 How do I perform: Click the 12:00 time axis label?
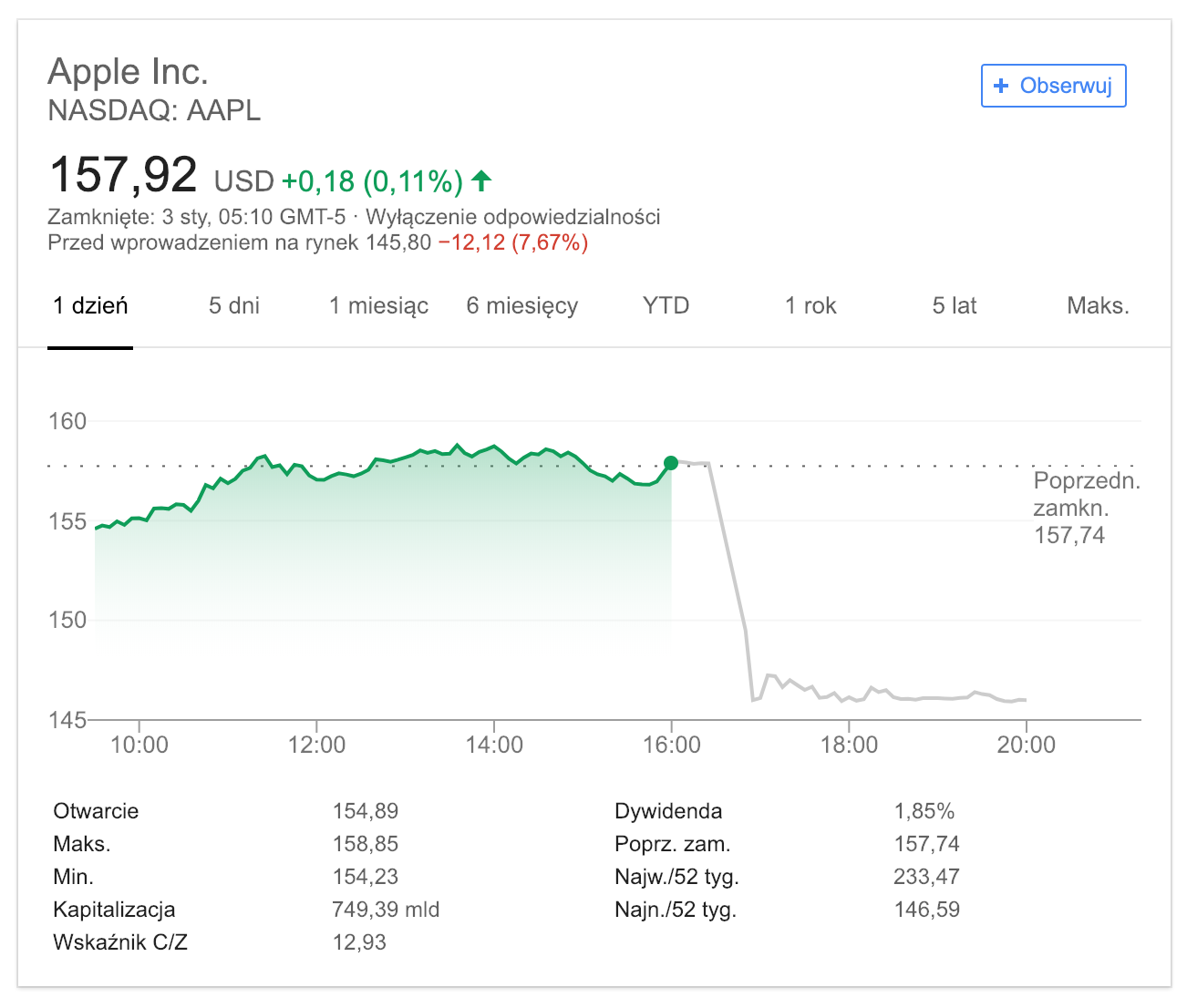[316, 746]
